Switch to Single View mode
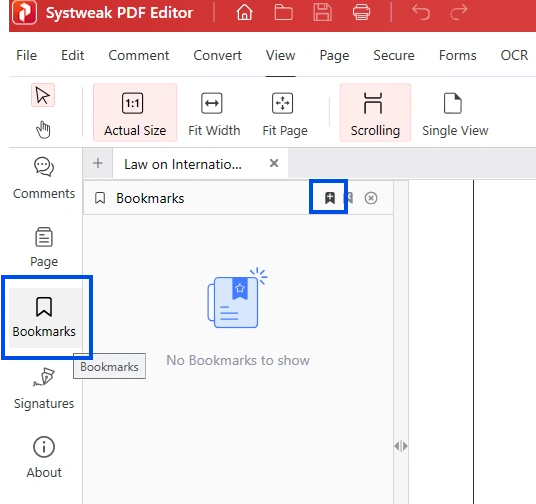The image size is (536, 504). [x=455, y=115]
